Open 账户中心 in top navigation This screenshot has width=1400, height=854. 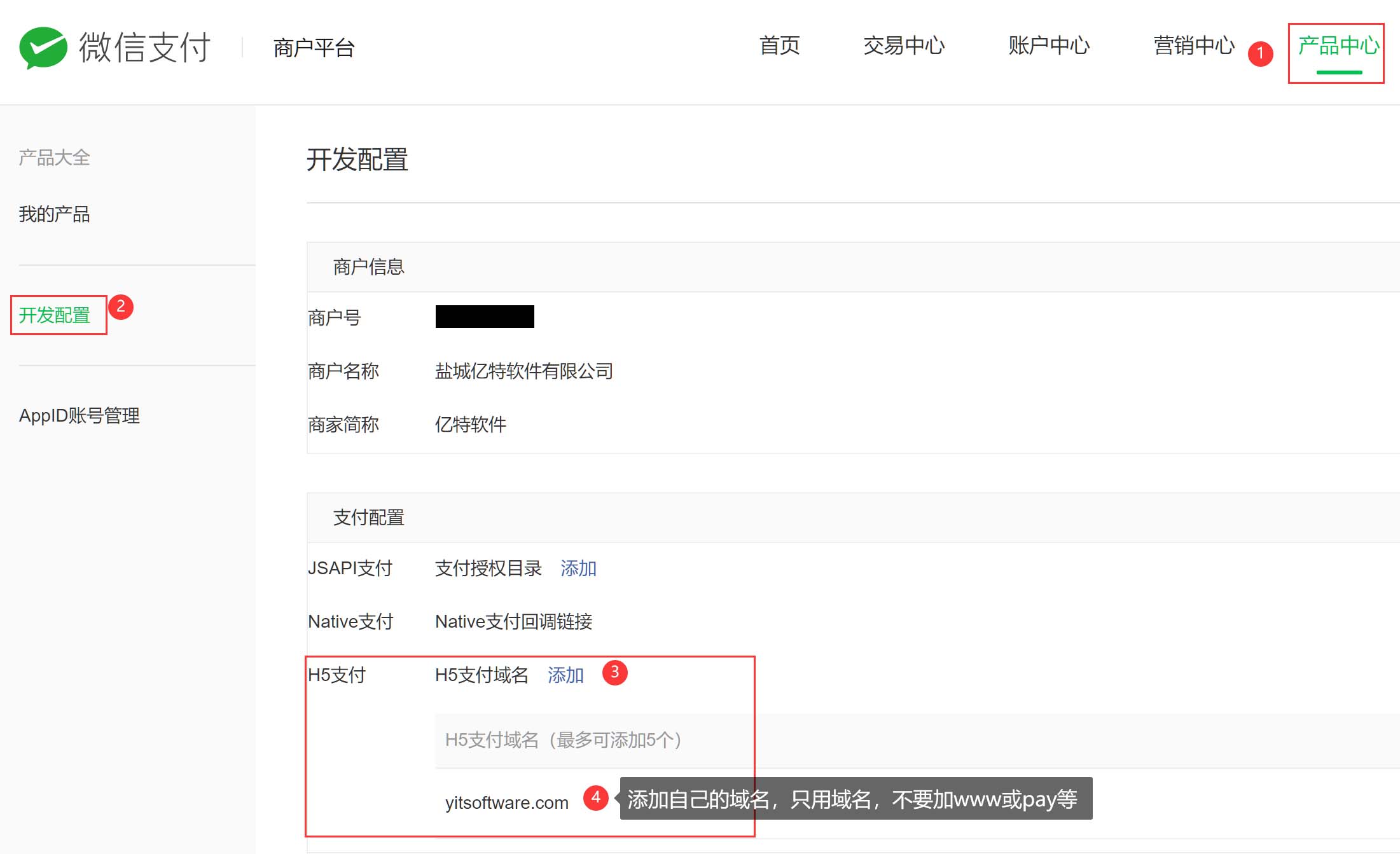1048,46
